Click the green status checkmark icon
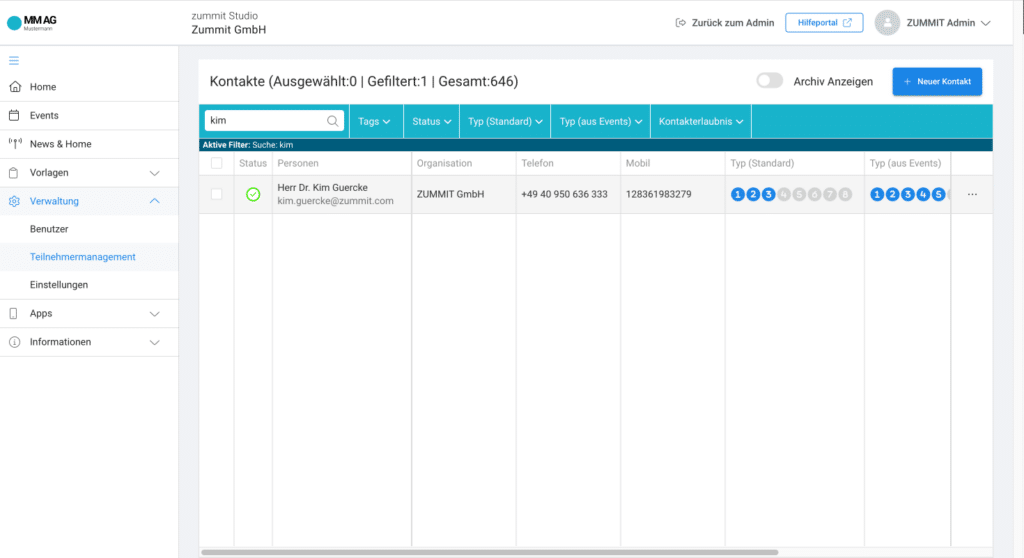The width and height of the screenshot is (1024, 558). pyautogui.click(x=253, y=194)
